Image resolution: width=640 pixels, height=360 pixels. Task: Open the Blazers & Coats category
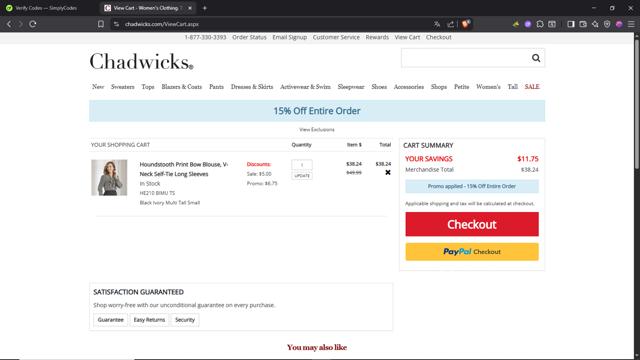click(x=182, y=87)
